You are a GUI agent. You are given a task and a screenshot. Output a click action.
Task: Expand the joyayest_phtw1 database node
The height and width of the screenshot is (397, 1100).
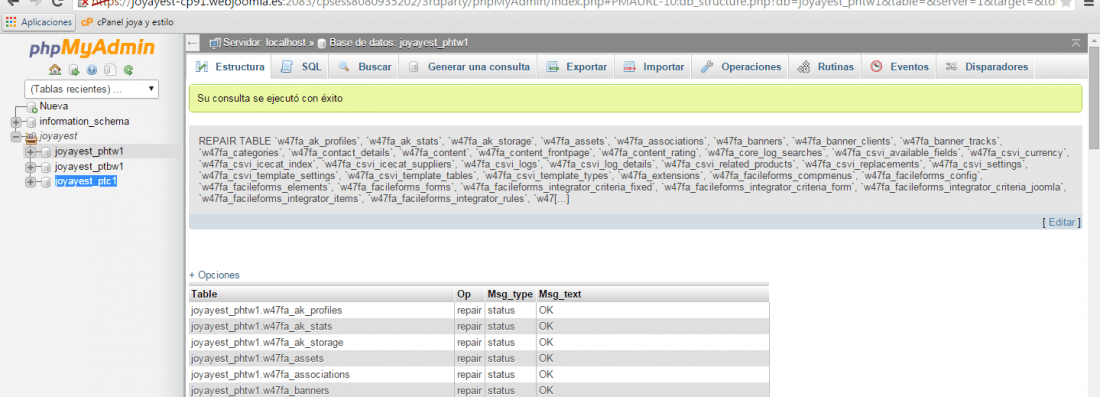coord(30,152)
